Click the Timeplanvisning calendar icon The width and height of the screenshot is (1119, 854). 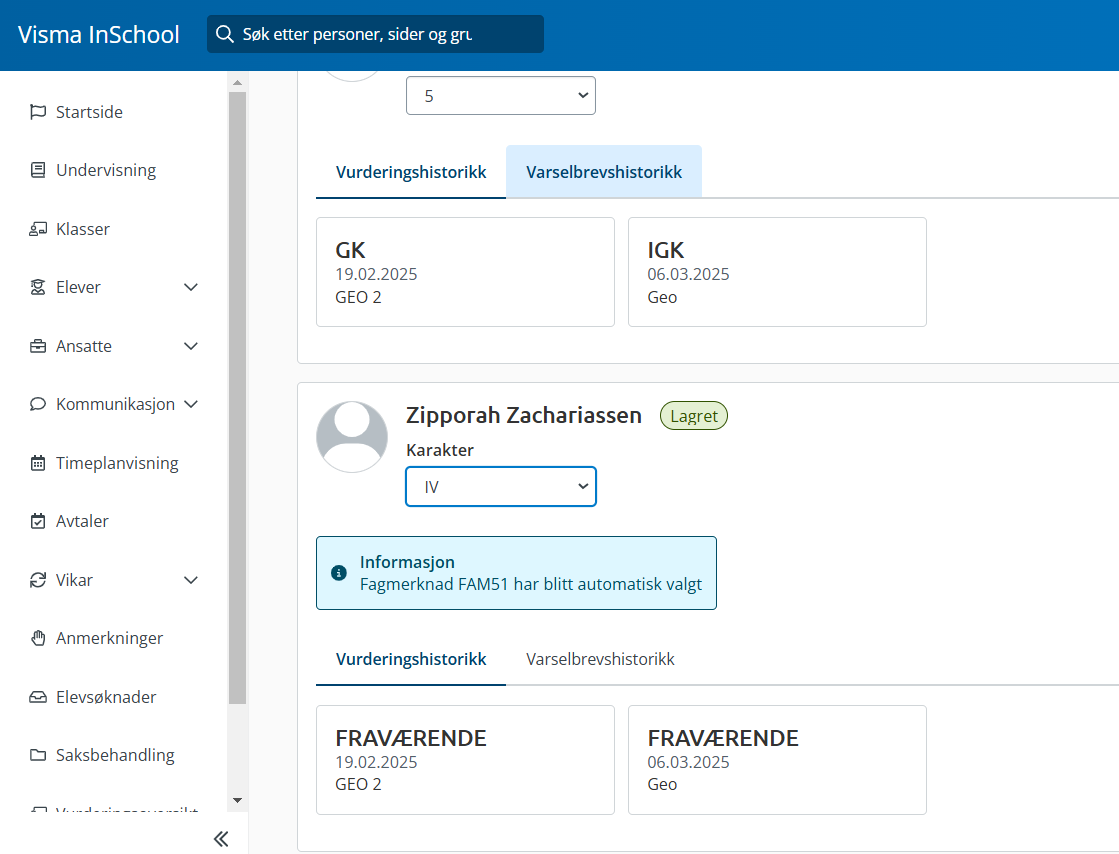[x=38, y=463]
